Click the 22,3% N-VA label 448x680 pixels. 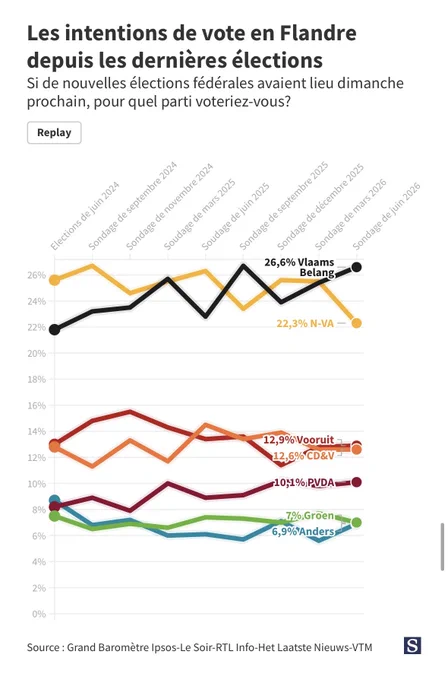(305, 323)
